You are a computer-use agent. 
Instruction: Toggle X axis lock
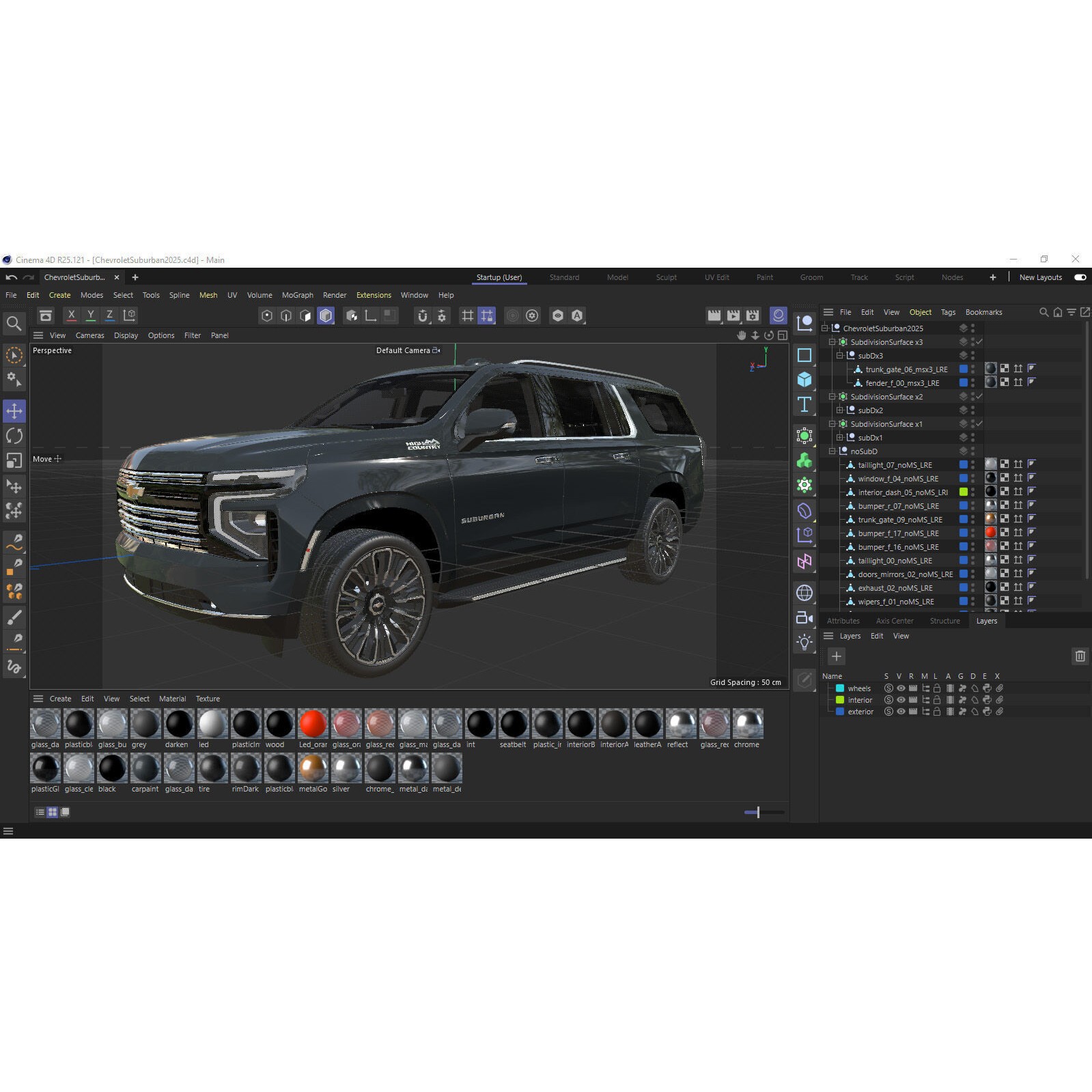71,316
